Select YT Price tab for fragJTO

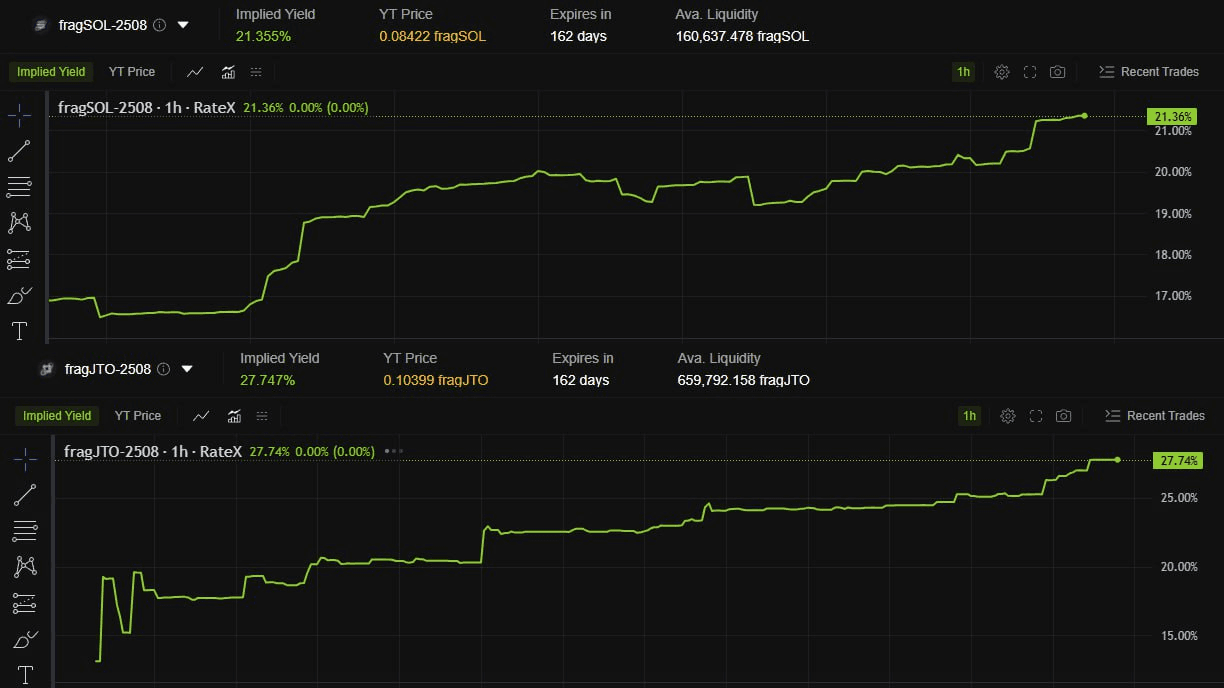pos(138,416)
